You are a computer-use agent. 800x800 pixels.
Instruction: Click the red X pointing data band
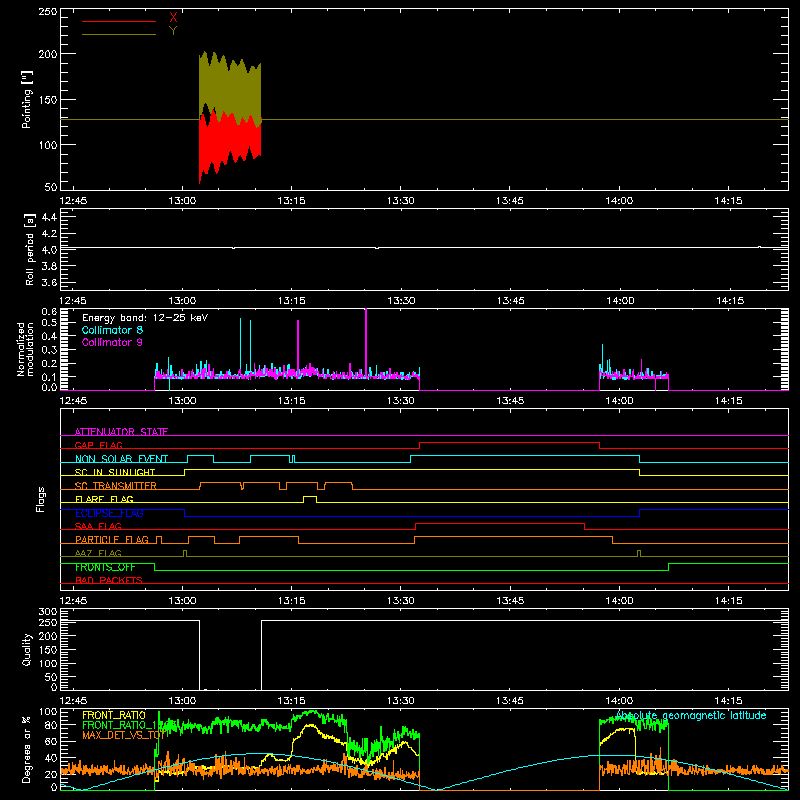230,143
